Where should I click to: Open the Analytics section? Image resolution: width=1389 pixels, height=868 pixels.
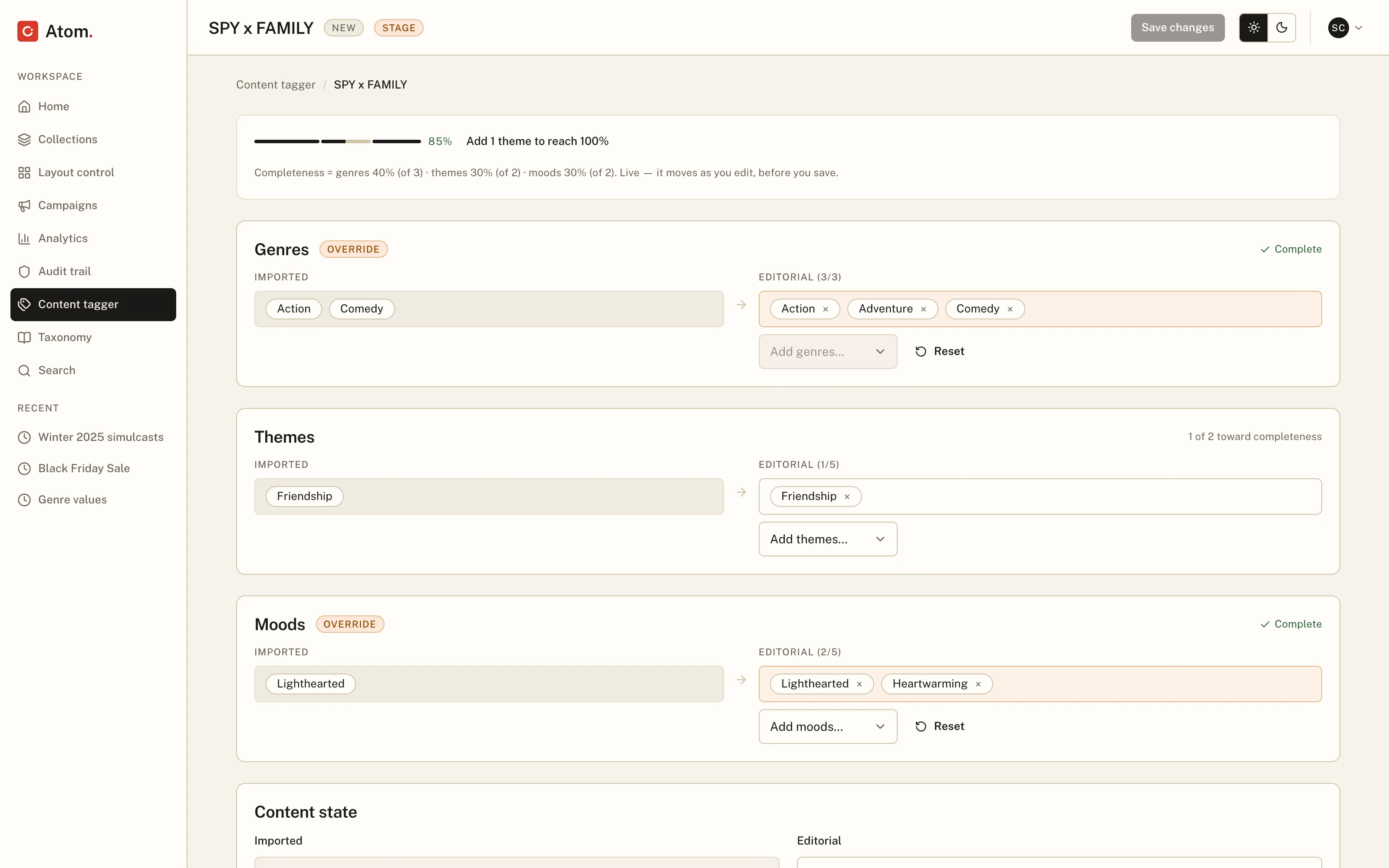point(93,238)
